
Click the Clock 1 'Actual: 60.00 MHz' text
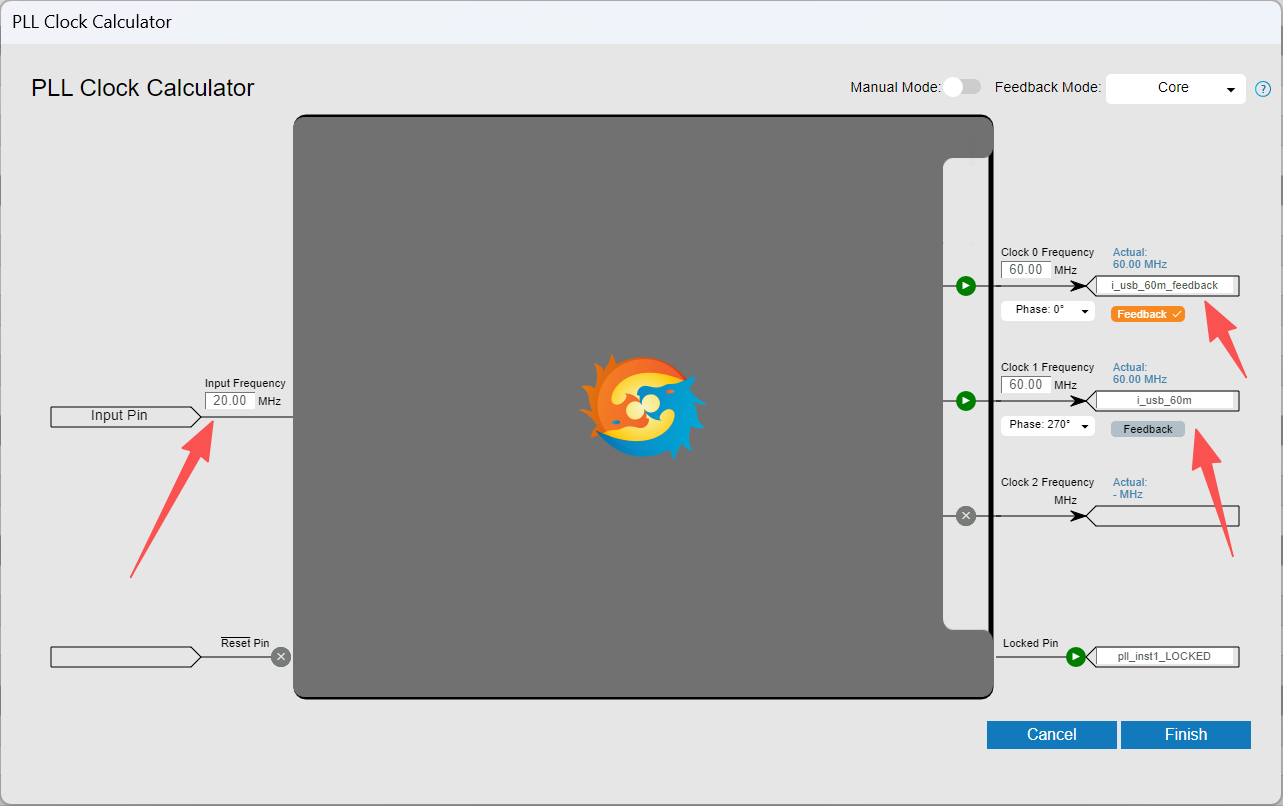click(1140, 373)
